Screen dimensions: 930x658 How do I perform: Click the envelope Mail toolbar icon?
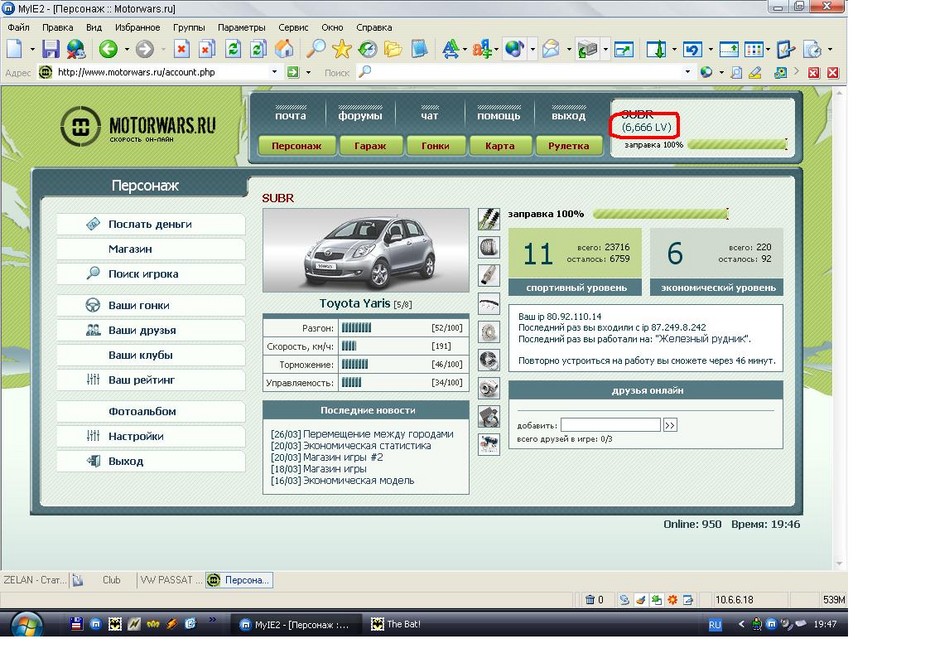tap(551, 49)
